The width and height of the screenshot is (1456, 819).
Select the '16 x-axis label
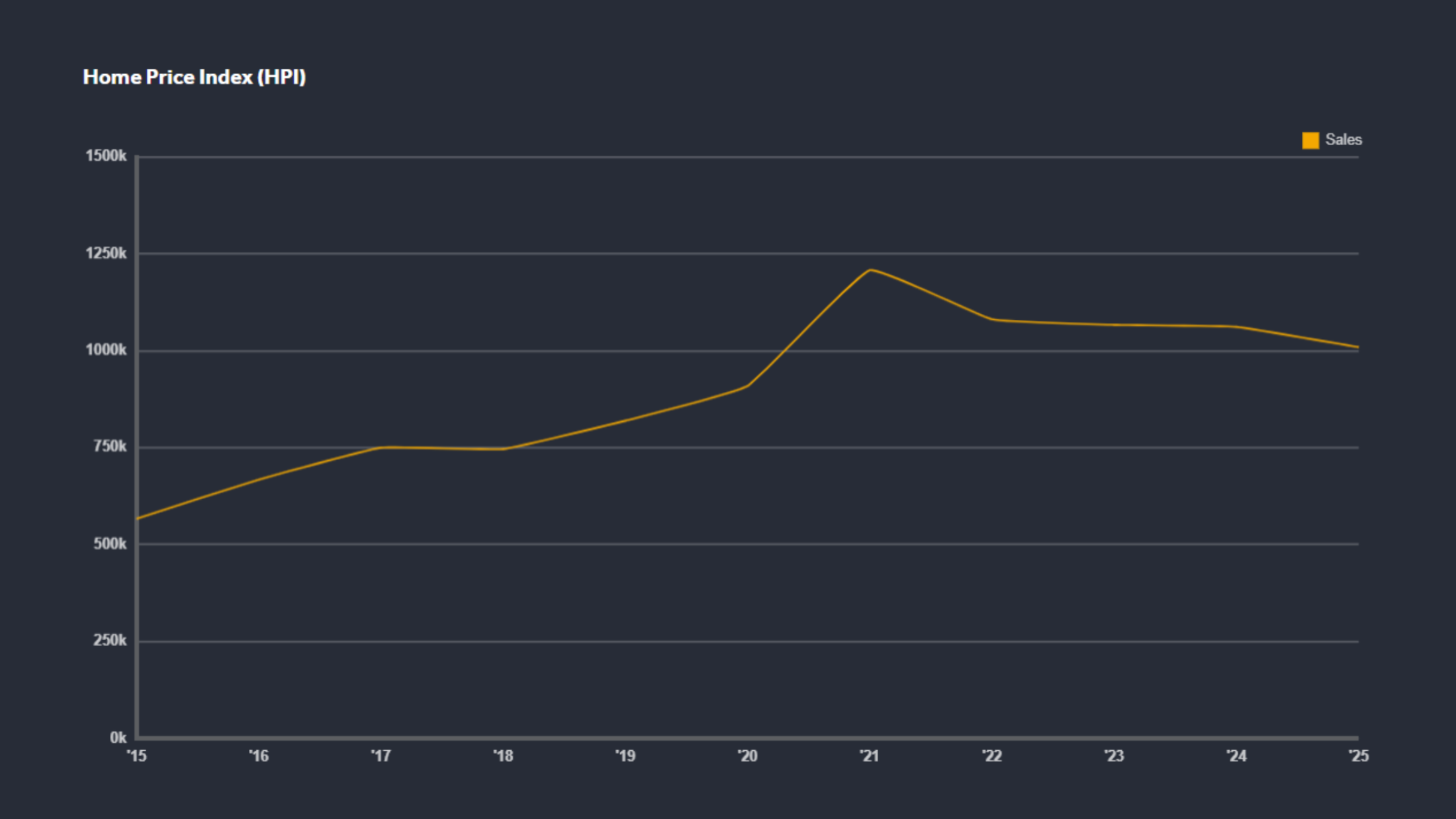(259, 756)
